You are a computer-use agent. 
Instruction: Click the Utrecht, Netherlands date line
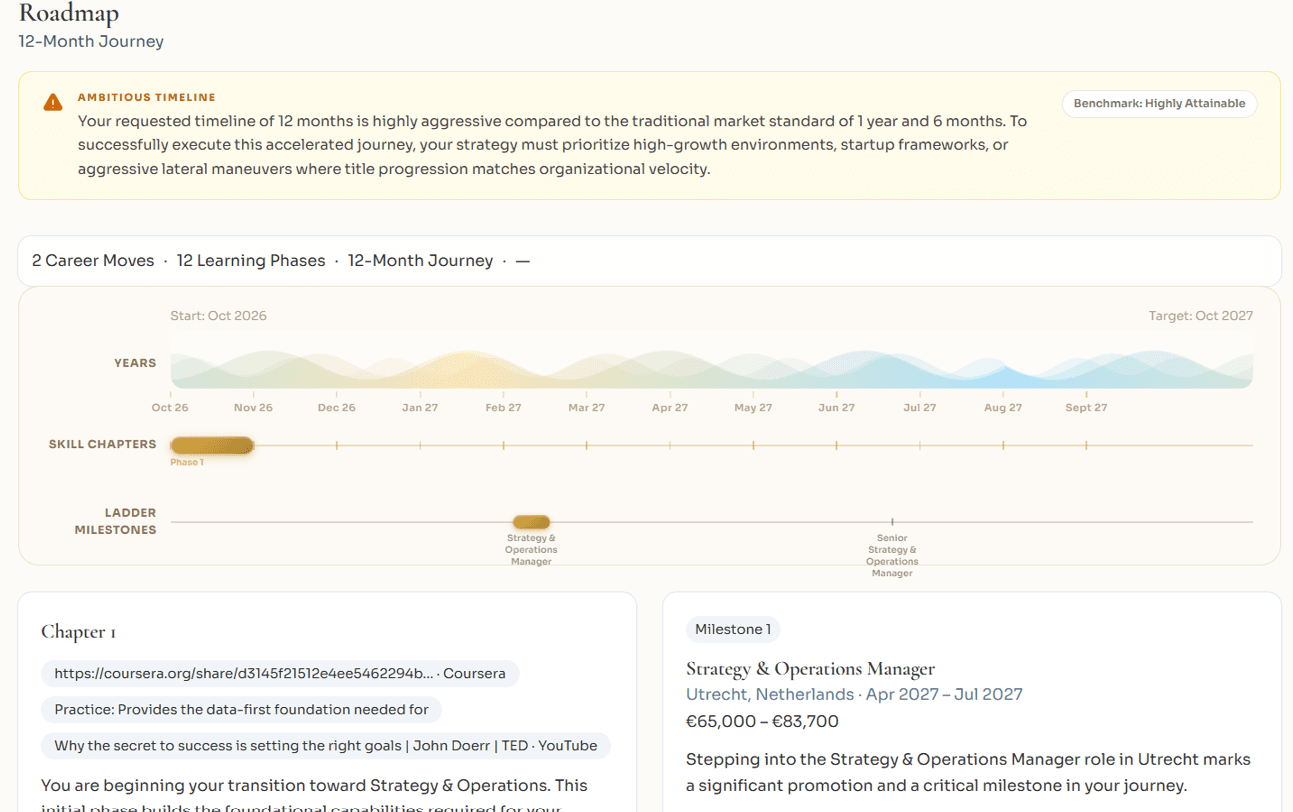coord(854,695)
